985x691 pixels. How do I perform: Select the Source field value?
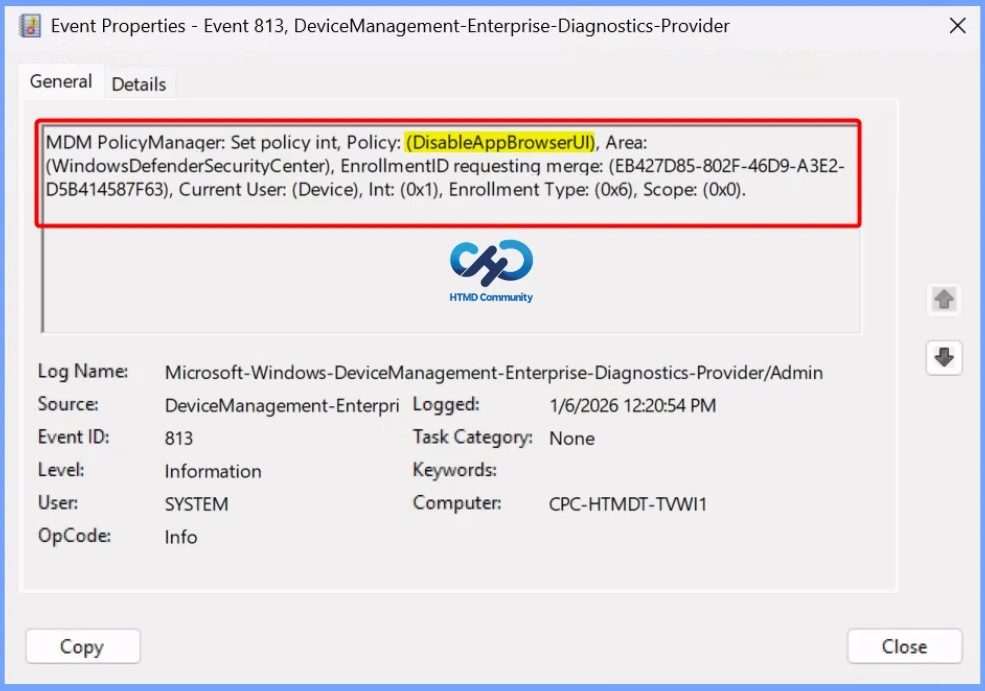[x=282, y=405]
